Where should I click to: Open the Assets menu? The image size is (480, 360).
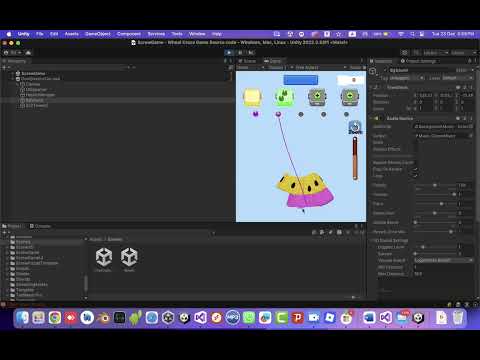(x=71, y=34)
